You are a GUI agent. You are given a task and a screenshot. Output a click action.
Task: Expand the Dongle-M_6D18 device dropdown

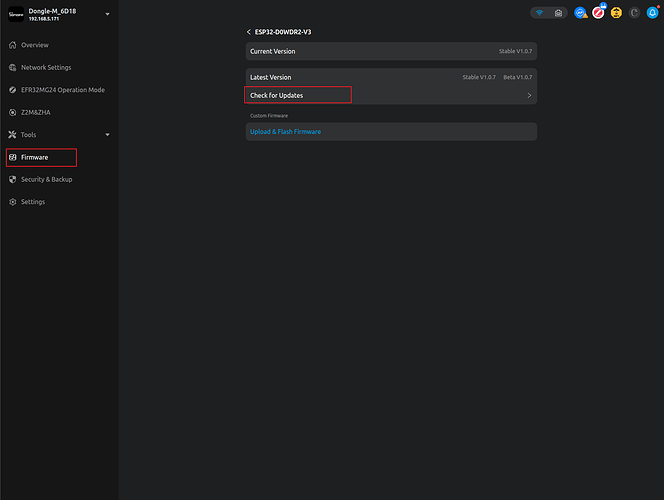(107, 14)
